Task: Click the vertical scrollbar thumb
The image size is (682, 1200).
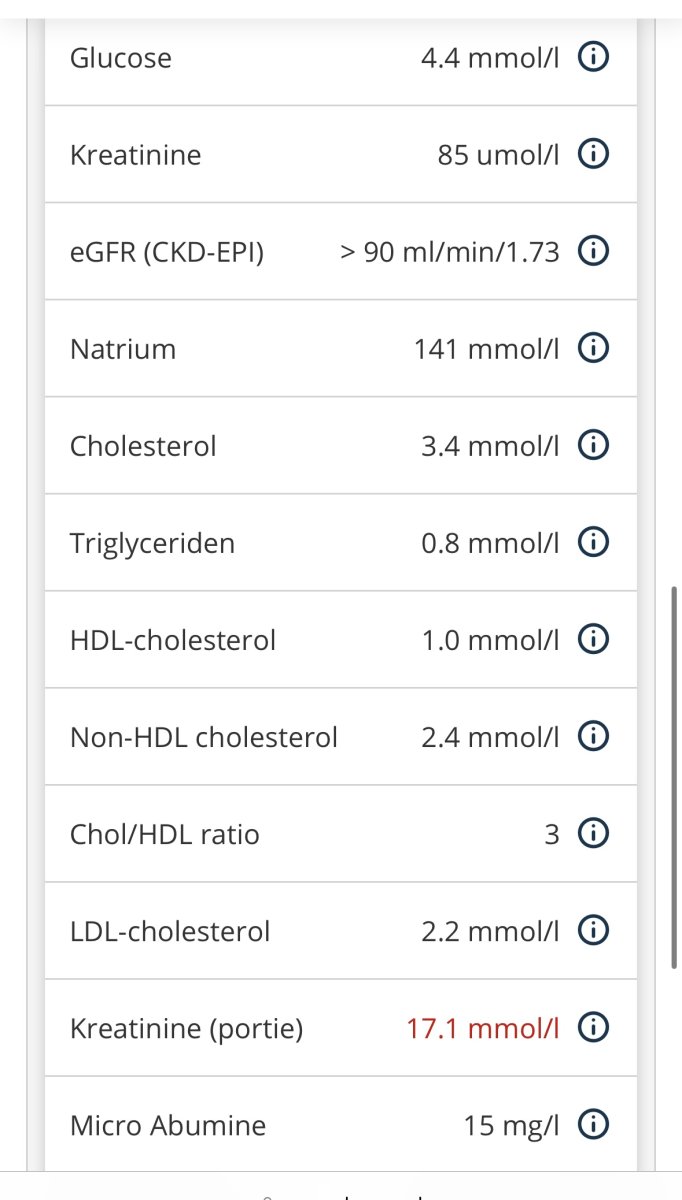Action: [x=676, y=778]
